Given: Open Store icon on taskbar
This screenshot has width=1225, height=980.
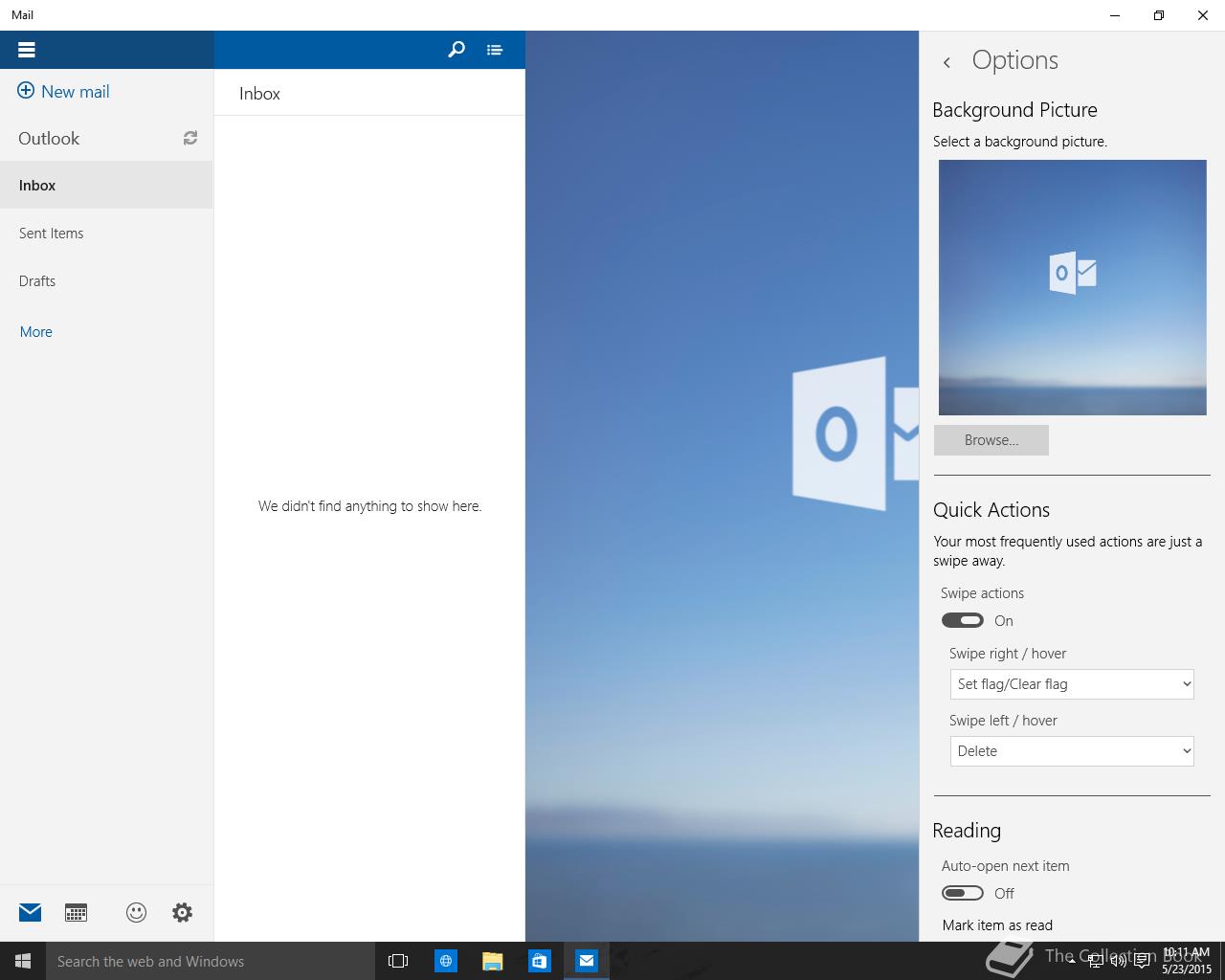Looking at the screenshot, I should [x=540, y=961].
